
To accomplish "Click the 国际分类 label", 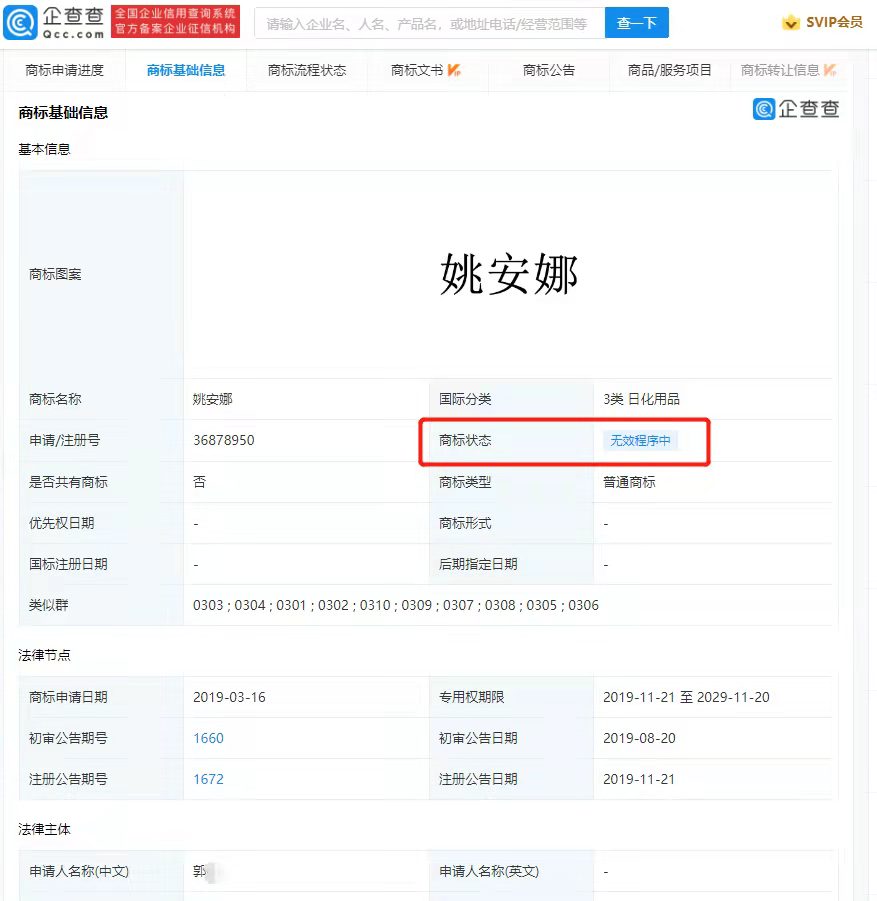I will click(x=465, y=399).
